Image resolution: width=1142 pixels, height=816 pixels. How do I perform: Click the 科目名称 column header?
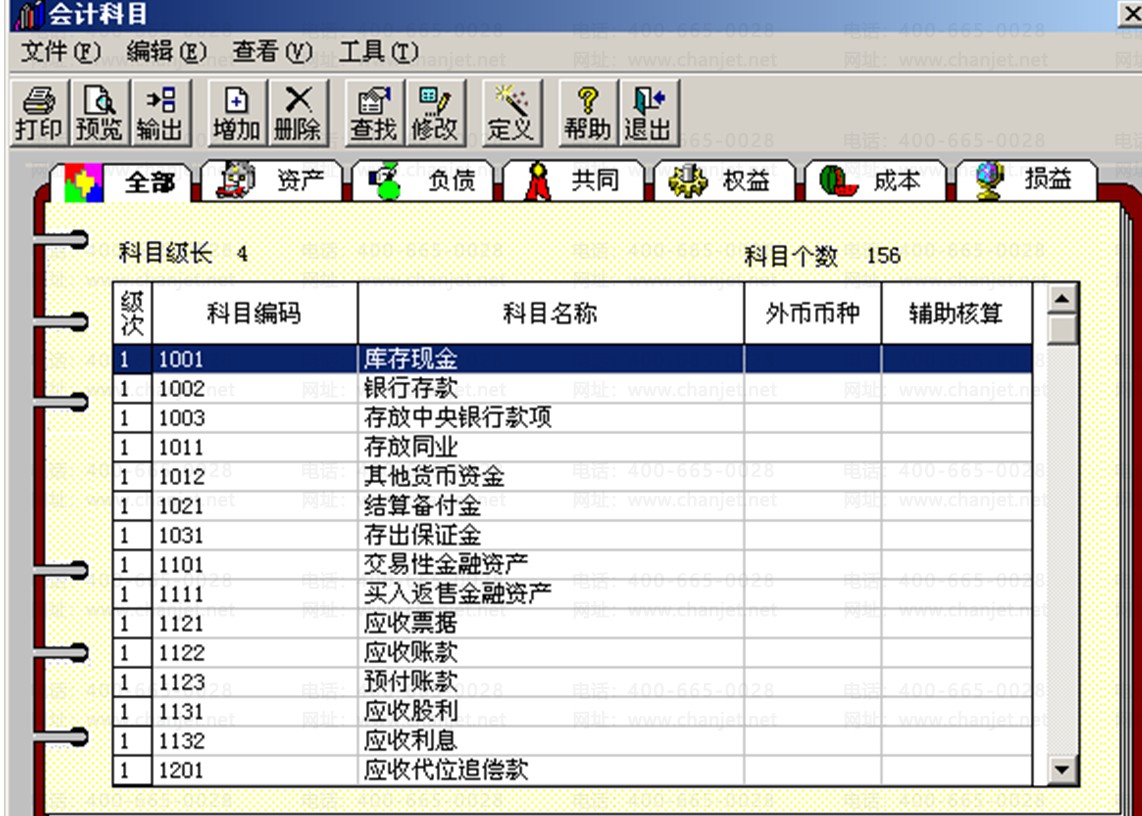551,313
